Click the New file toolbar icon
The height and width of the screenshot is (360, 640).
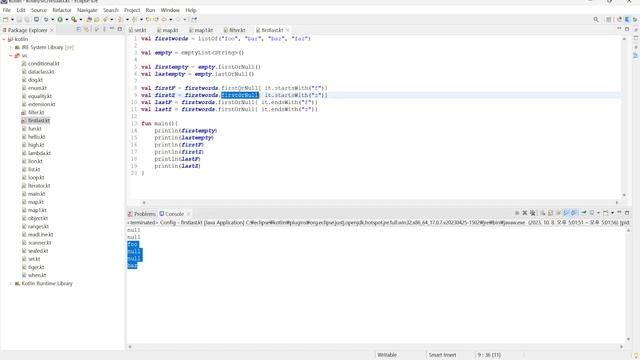(x=5, y=20)
